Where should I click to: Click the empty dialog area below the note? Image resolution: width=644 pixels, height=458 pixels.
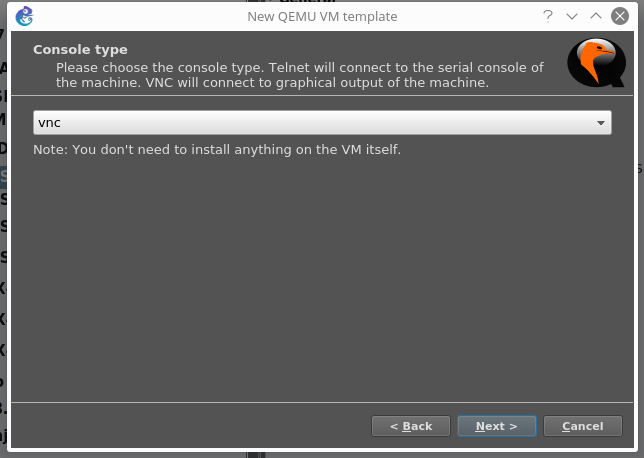[322, 280]
